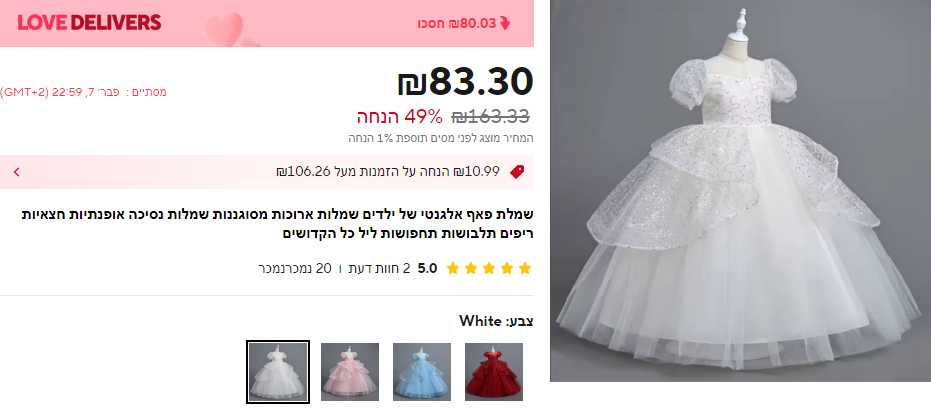Click the first yellow rating star

pyautogui.click(x=453, y=269)
